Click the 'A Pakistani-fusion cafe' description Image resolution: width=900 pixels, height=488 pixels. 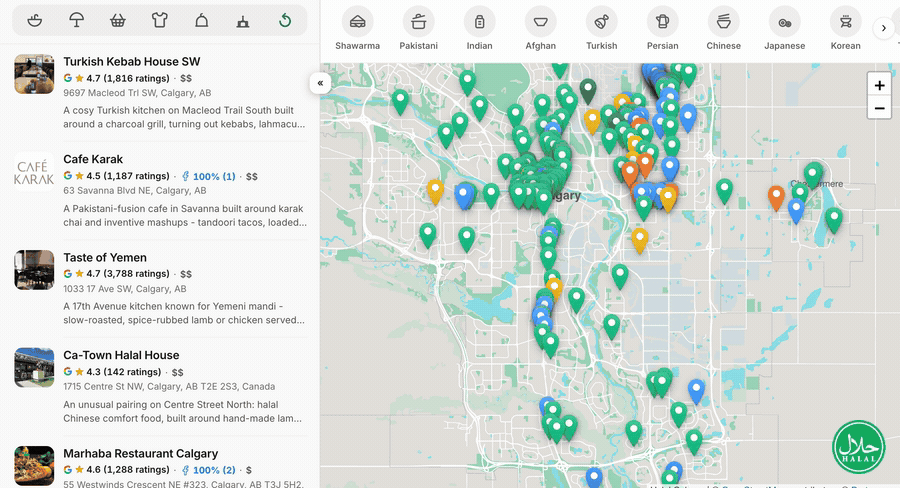click(x=185, y=215)
